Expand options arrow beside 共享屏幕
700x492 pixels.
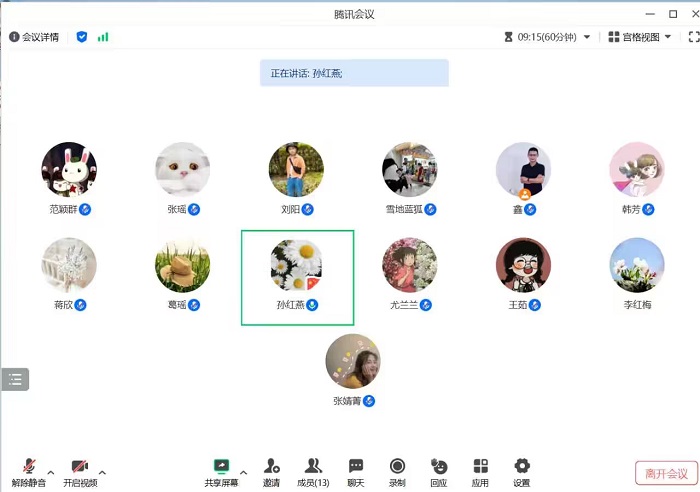(243, 472)
